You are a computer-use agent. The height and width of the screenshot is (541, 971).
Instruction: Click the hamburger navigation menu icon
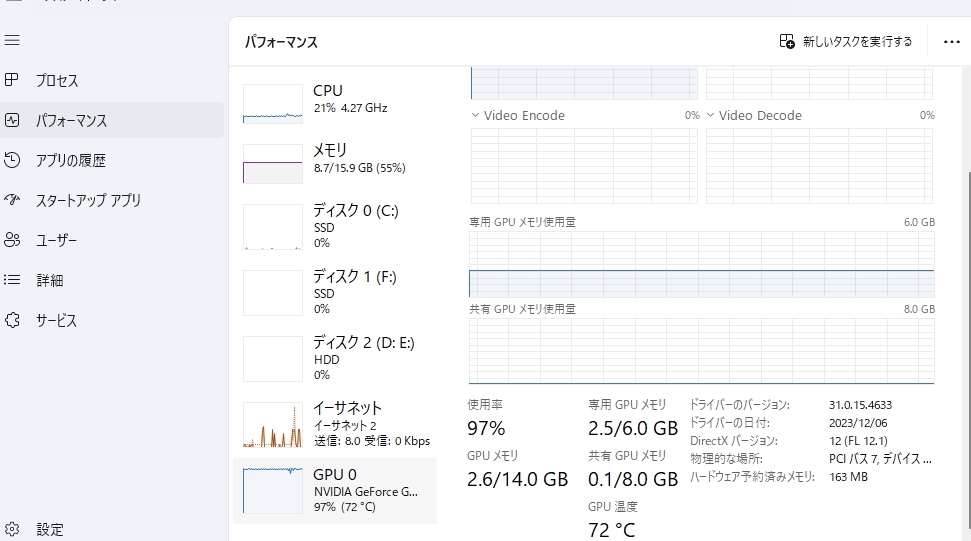pyautogui.click(x=12, y=41)
